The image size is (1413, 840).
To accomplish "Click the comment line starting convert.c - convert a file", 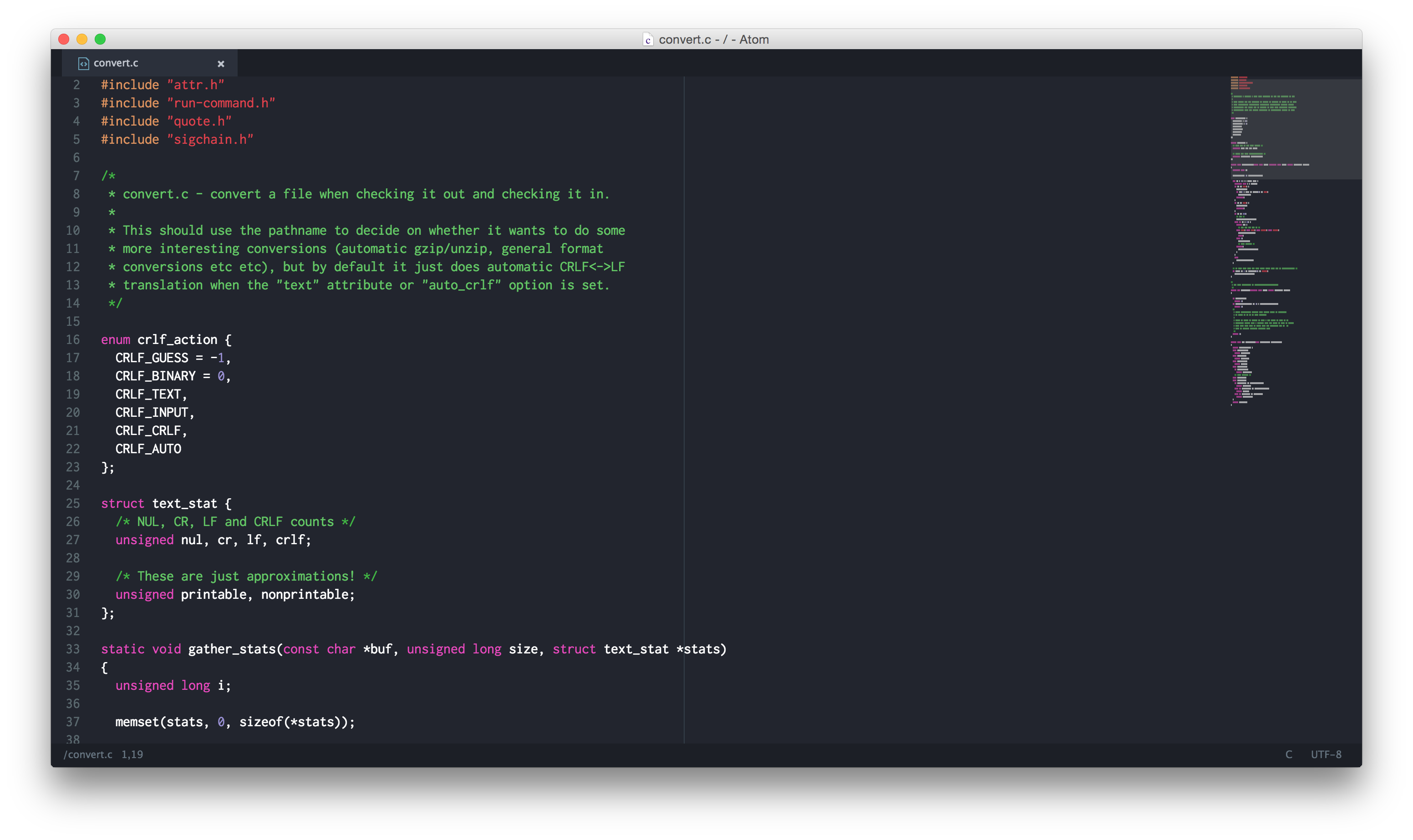I will 359,194.
